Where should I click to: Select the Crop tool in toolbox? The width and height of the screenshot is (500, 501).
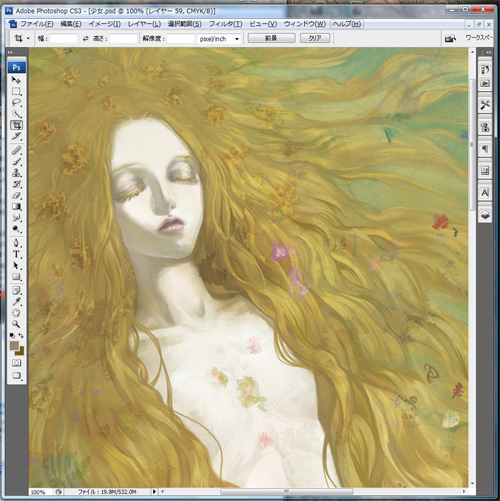tap(16, 125)
